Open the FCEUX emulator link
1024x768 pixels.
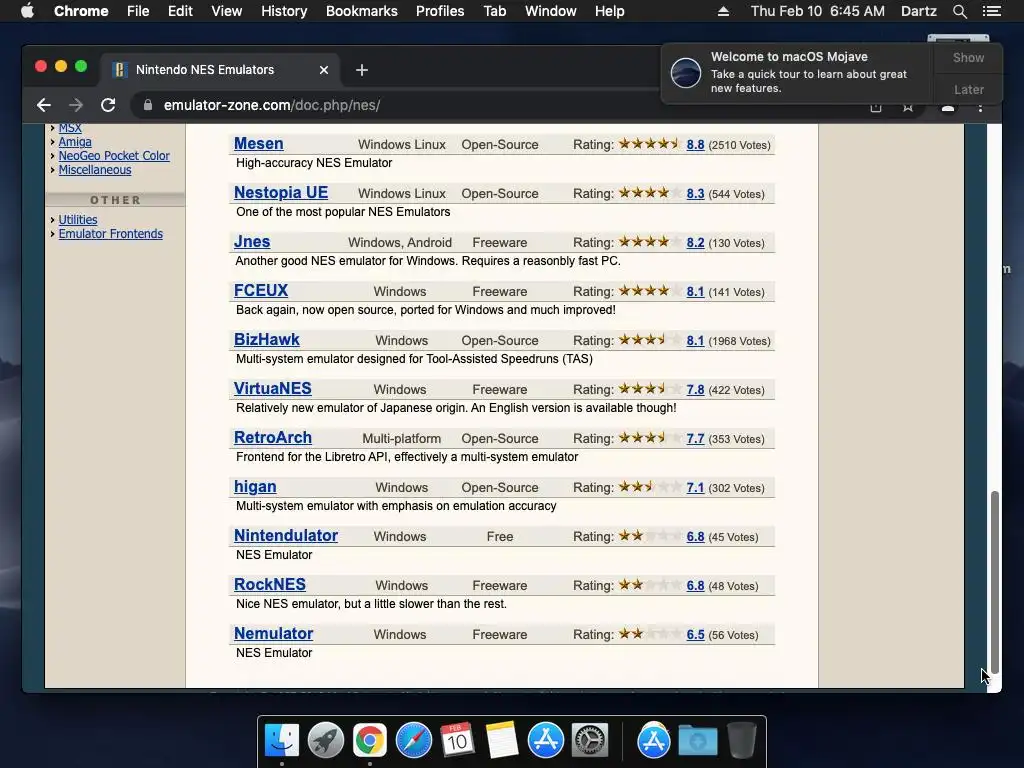pos(261,291)
